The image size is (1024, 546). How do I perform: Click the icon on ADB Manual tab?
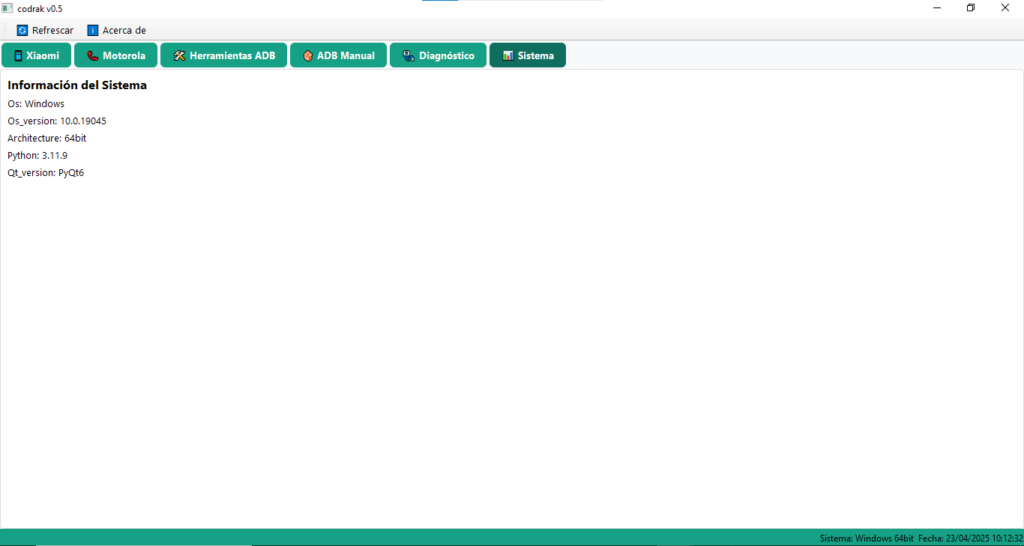click(307, 56)
